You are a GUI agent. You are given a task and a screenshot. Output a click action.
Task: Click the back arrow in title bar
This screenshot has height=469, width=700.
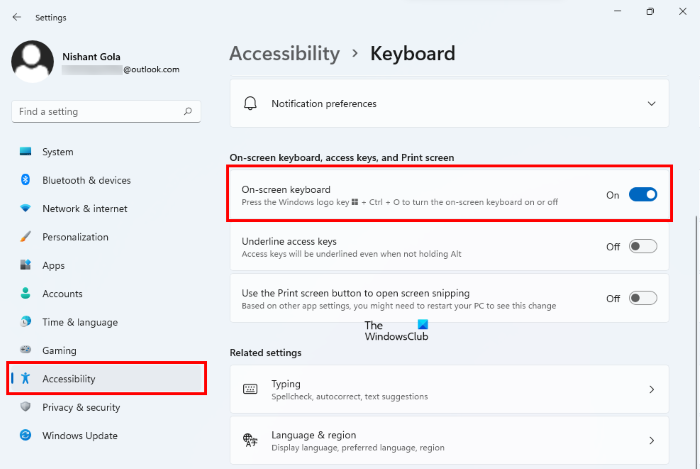pyautogui.click(x=17, y=17)
